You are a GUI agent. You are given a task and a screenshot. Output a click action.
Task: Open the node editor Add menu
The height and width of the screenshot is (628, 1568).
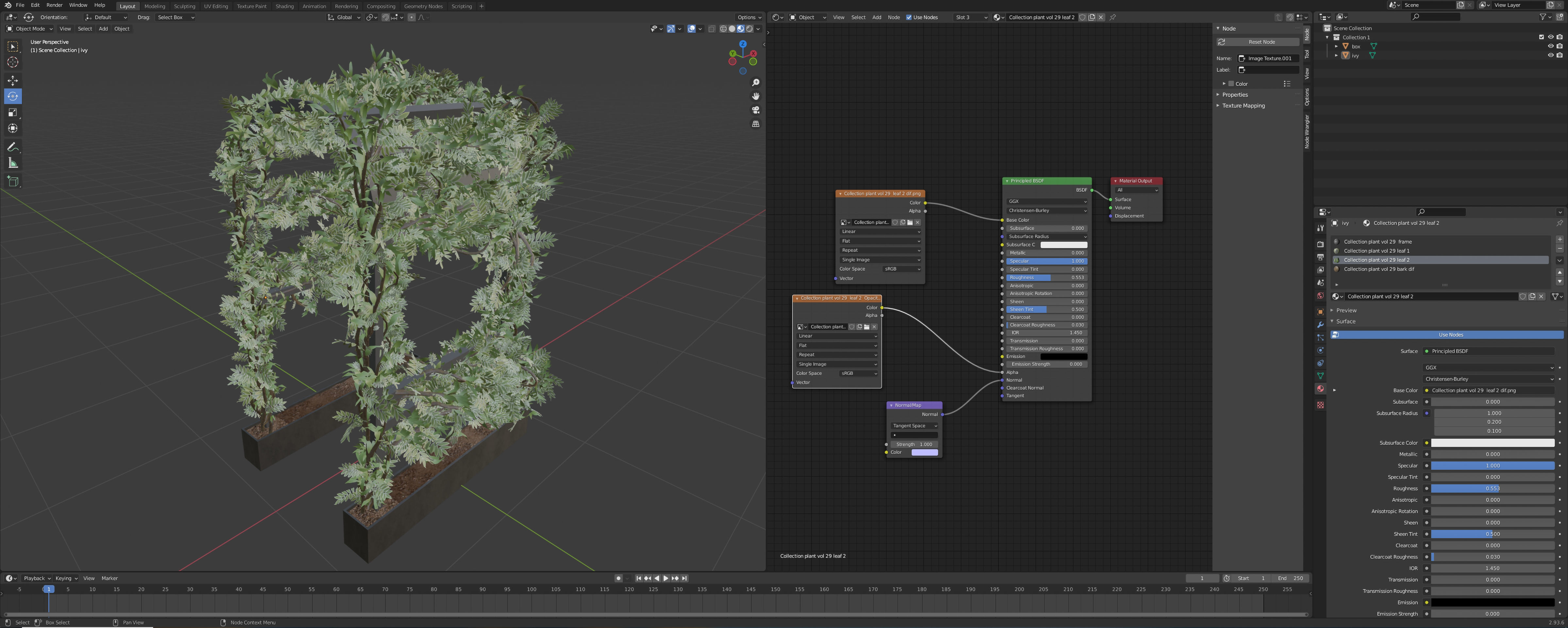point(877,18)
